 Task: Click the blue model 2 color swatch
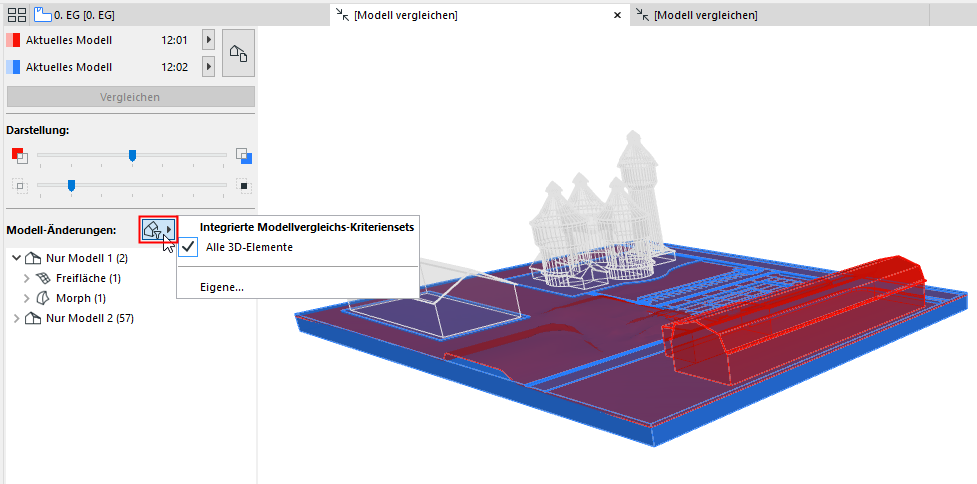tap(13, 67)
